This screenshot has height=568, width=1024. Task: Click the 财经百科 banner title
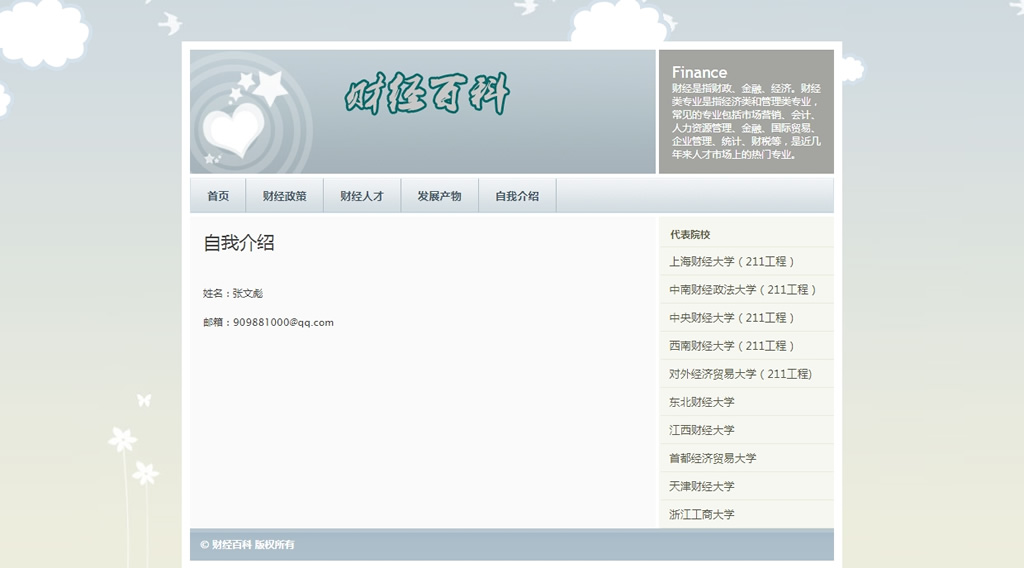428,95
